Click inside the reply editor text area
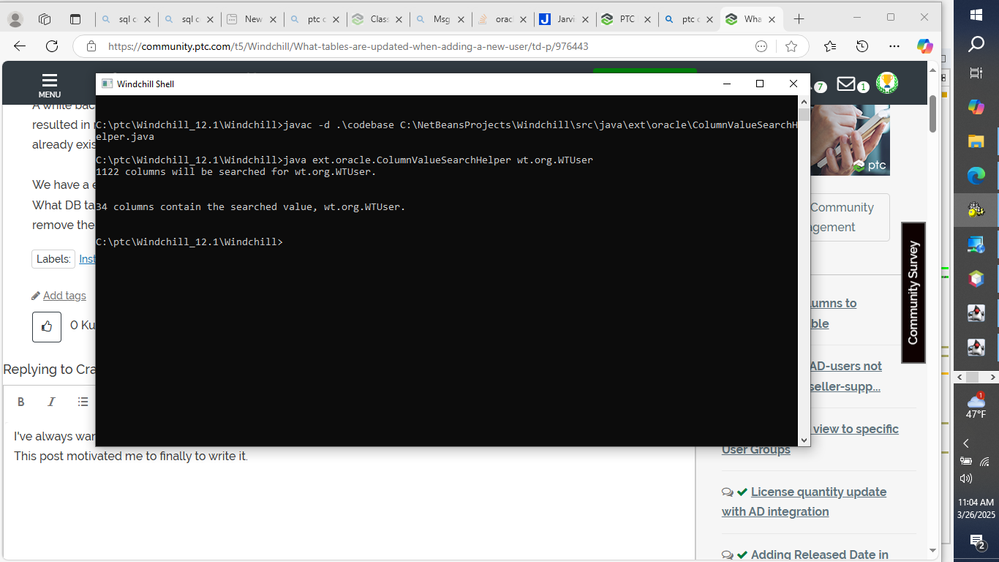Viewport: 999px width, 562px height. point(349,491)
